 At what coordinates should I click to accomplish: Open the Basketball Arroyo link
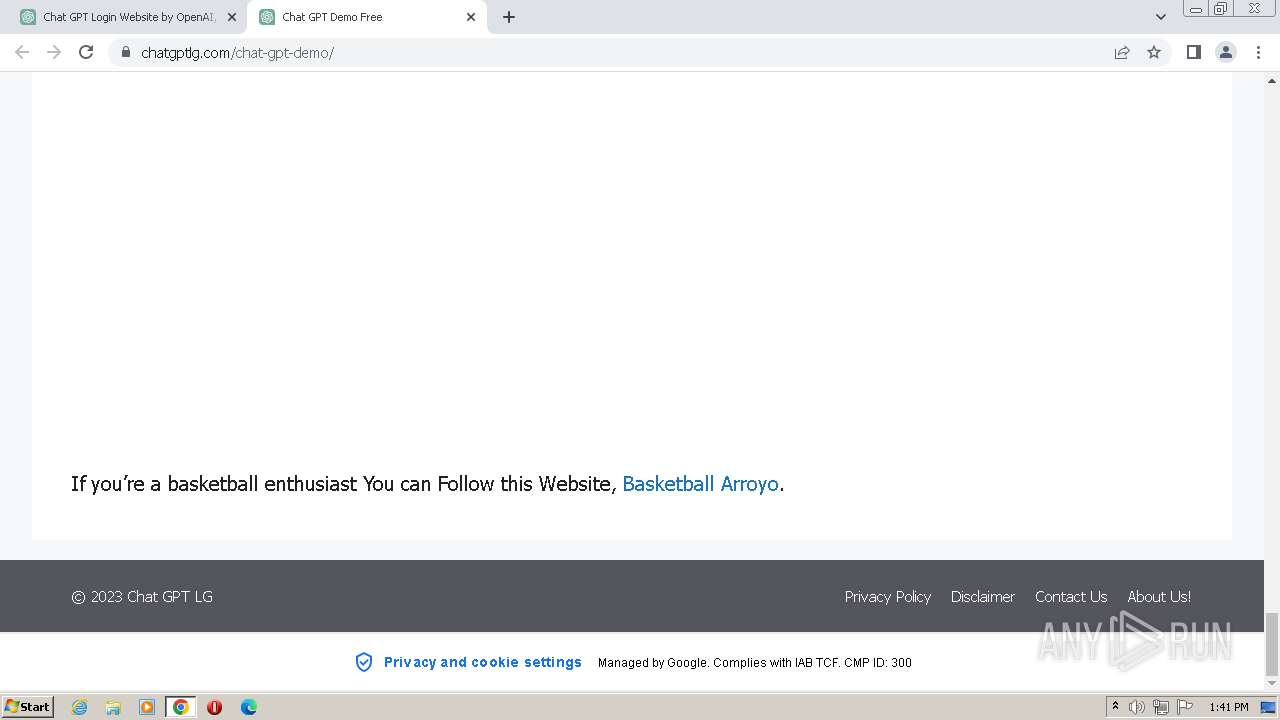pyautogui.click(x=700, y=484)
